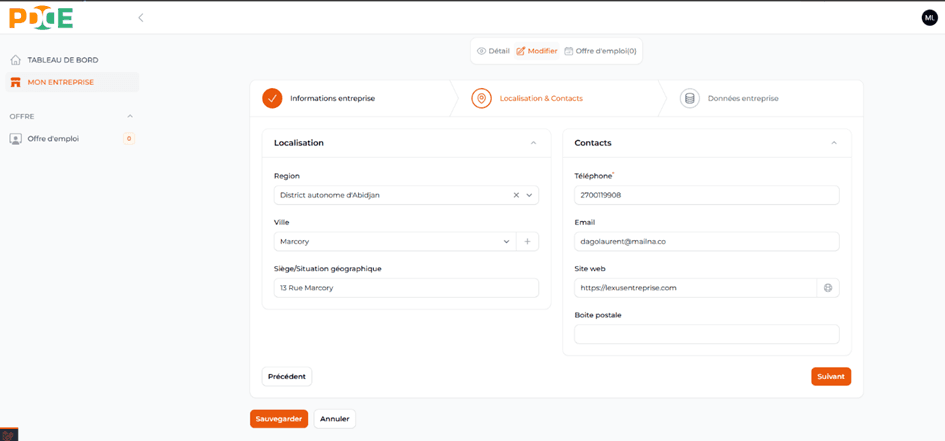Save changes with Sauvegarder

click(x=279, y=419)
